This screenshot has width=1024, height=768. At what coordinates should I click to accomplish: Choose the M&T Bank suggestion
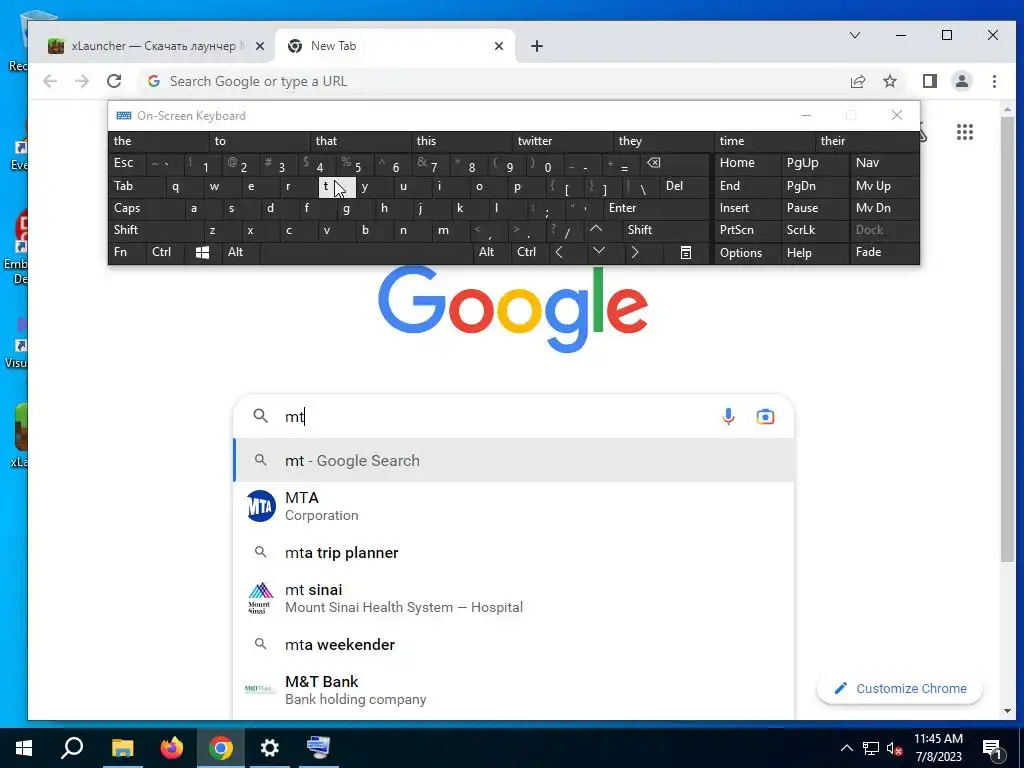click(514, 690)
